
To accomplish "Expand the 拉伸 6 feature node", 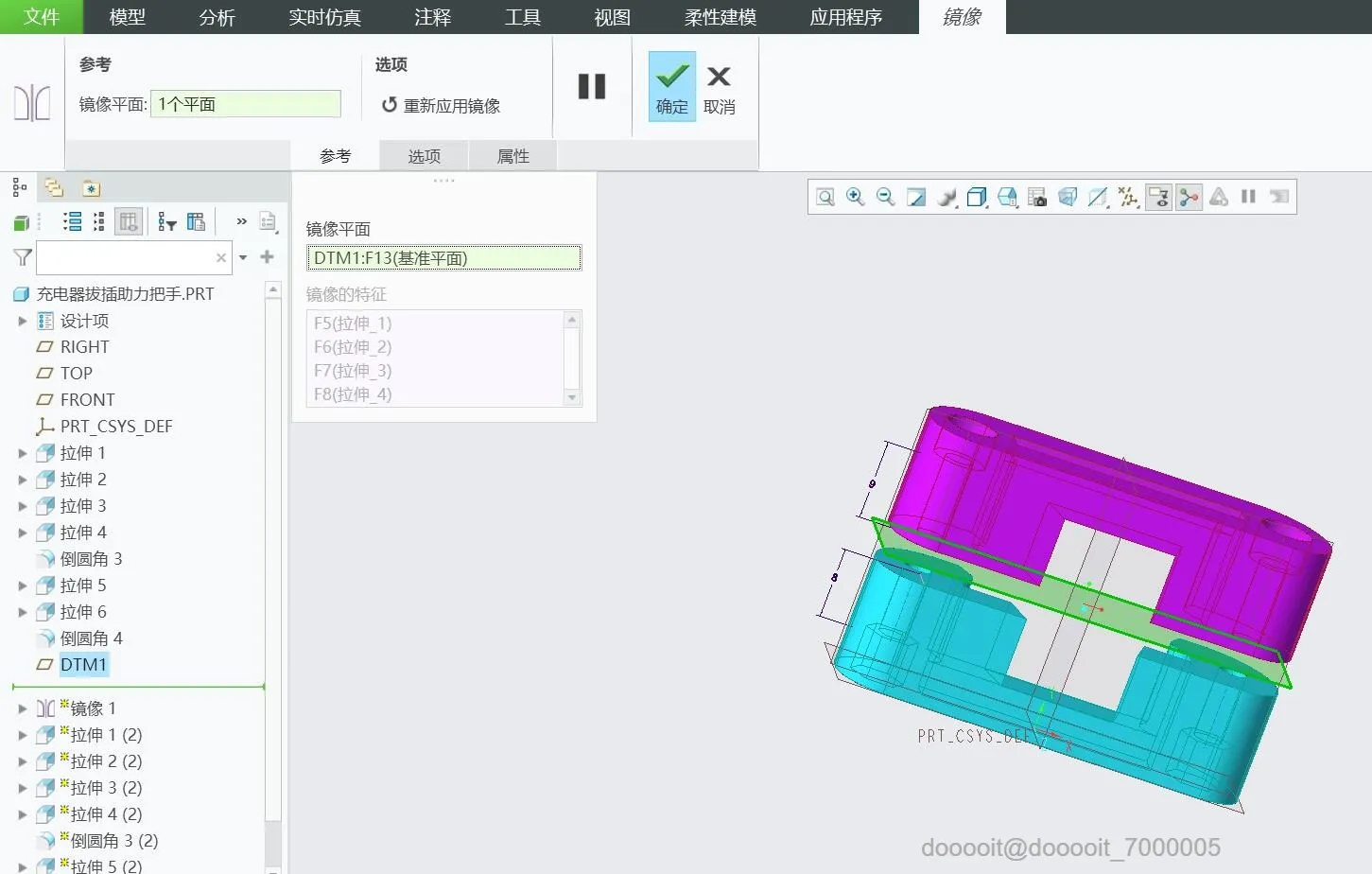I will pos(23,613).
